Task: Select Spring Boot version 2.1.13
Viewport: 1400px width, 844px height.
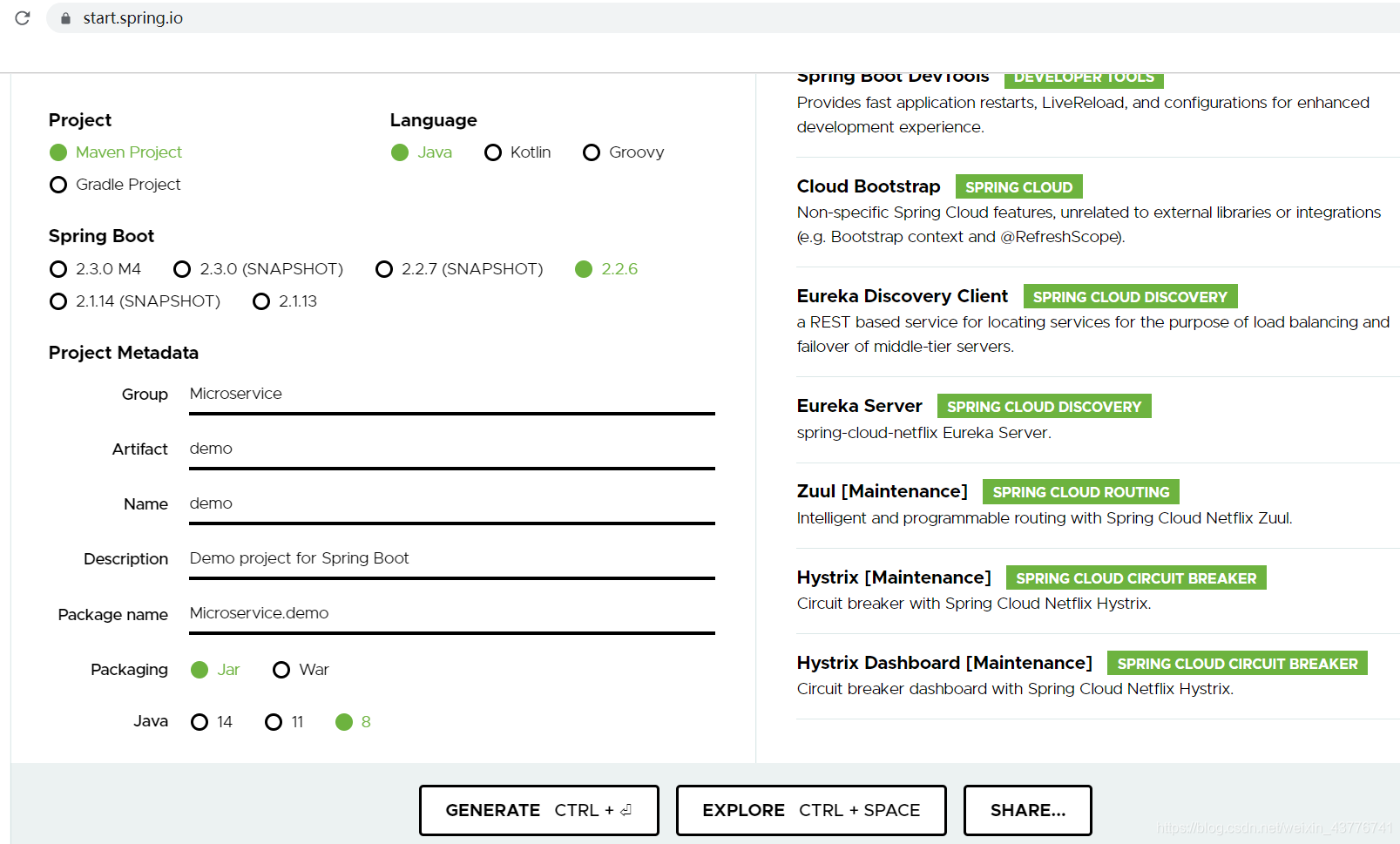Action: click(x=285, y=301)
